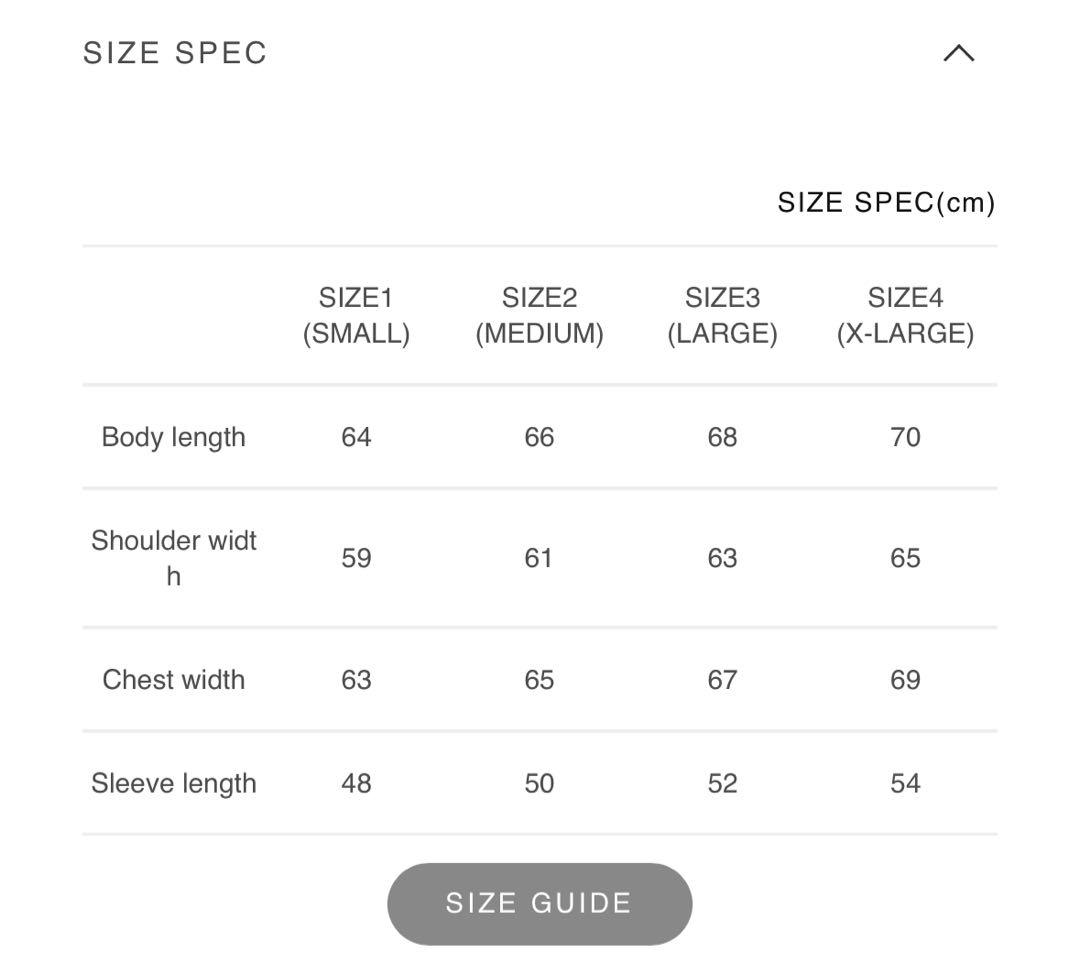
Task: Click the Chest width row label
Action: point(173,680)
